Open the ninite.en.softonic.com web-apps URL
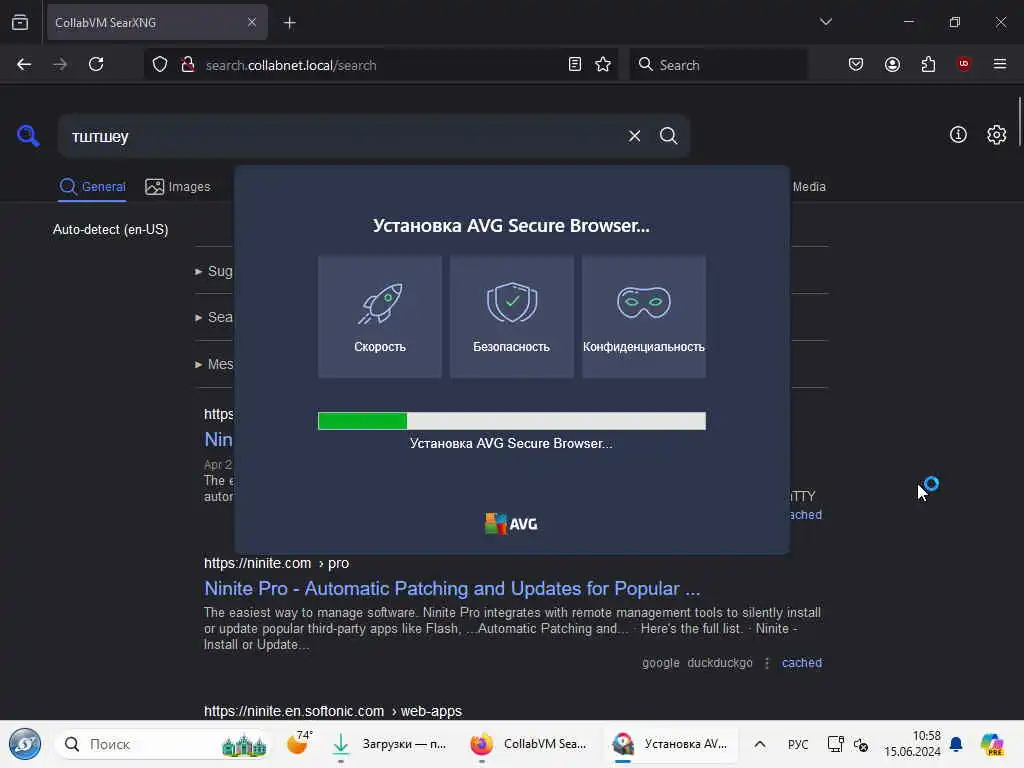The width and height of the screenshot is (1024, 768). tap(332, 711)
